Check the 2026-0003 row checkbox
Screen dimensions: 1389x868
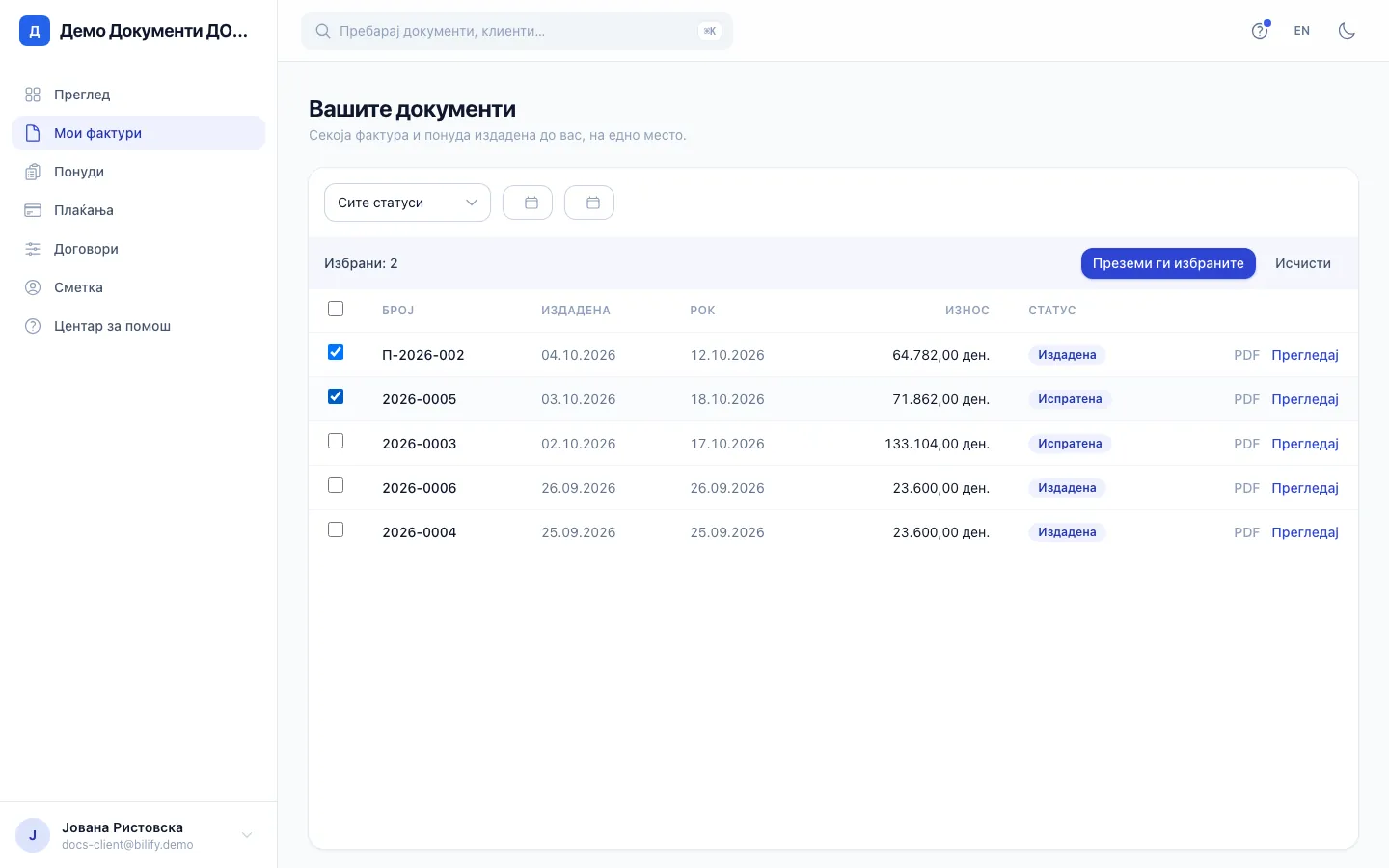[x=336, y=441]
